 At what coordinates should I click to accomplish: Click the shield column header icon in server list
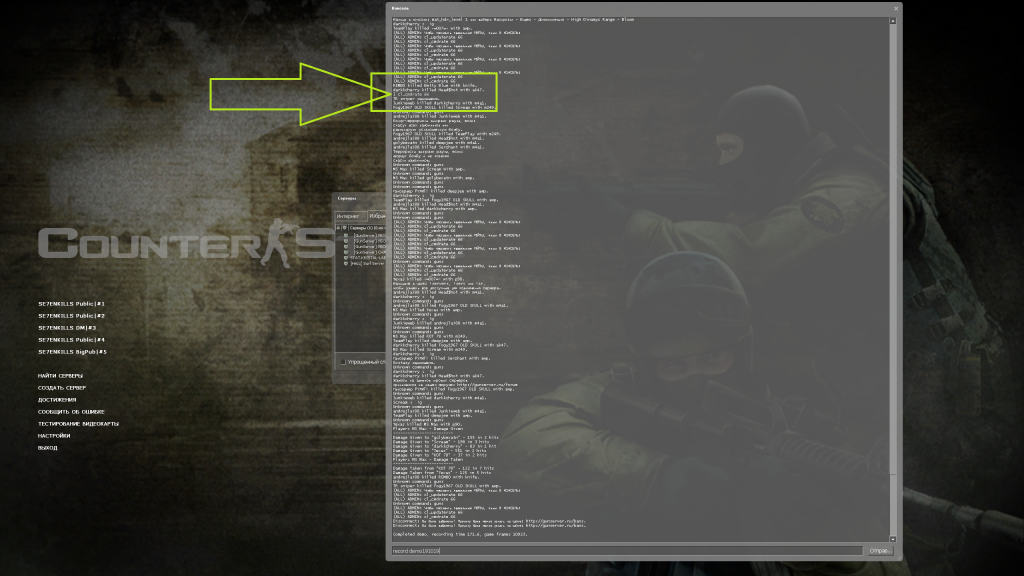[x=346, y=229]
